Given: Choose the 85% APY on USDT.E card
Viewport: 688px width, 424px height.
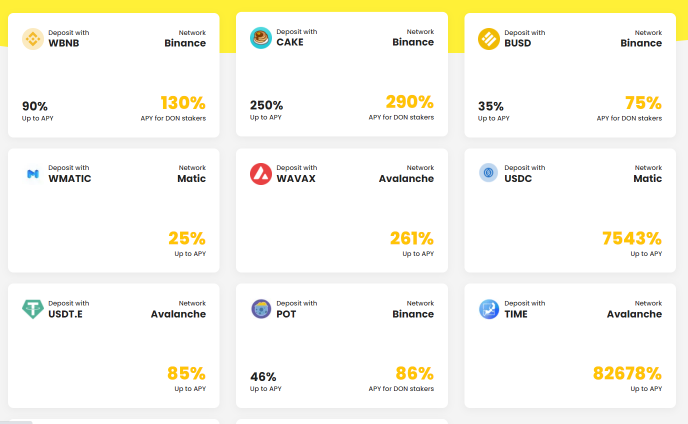Looking at the screenshot, I should pyautogui.click(x=186, y=374).
